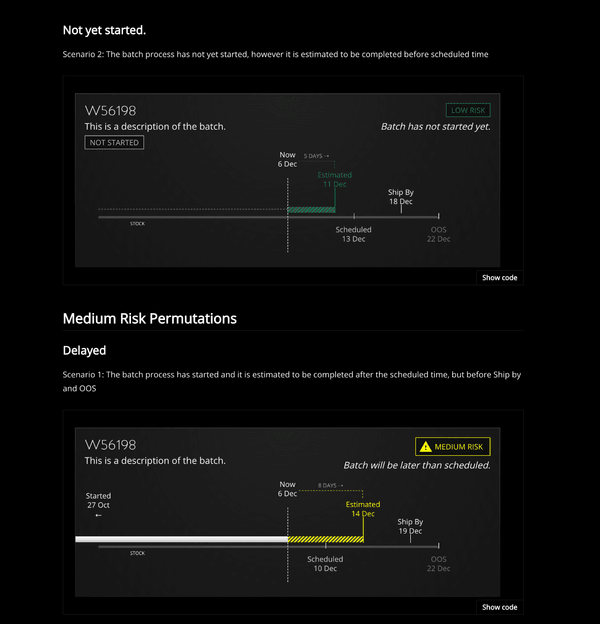
Task: Click the Ship By 18 Dec marker
Action: (401, 197)
